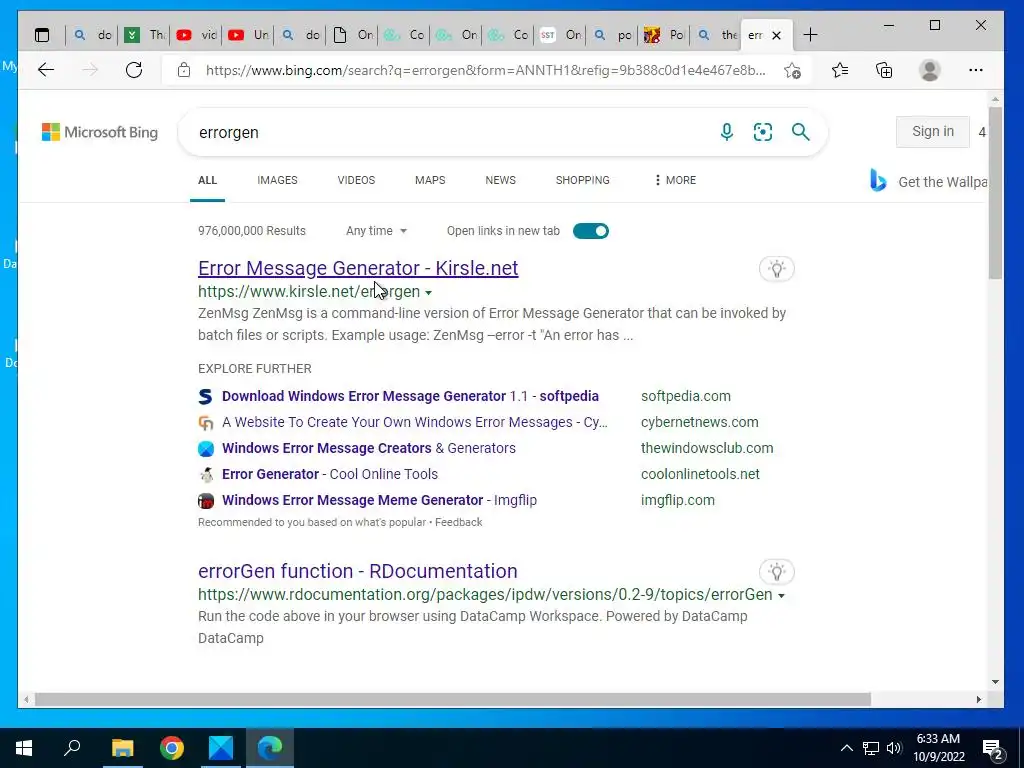Toggle 'Open links in new tab' switch
Image resolution: width=1024 pixels, height=768 pixels.
590,231
